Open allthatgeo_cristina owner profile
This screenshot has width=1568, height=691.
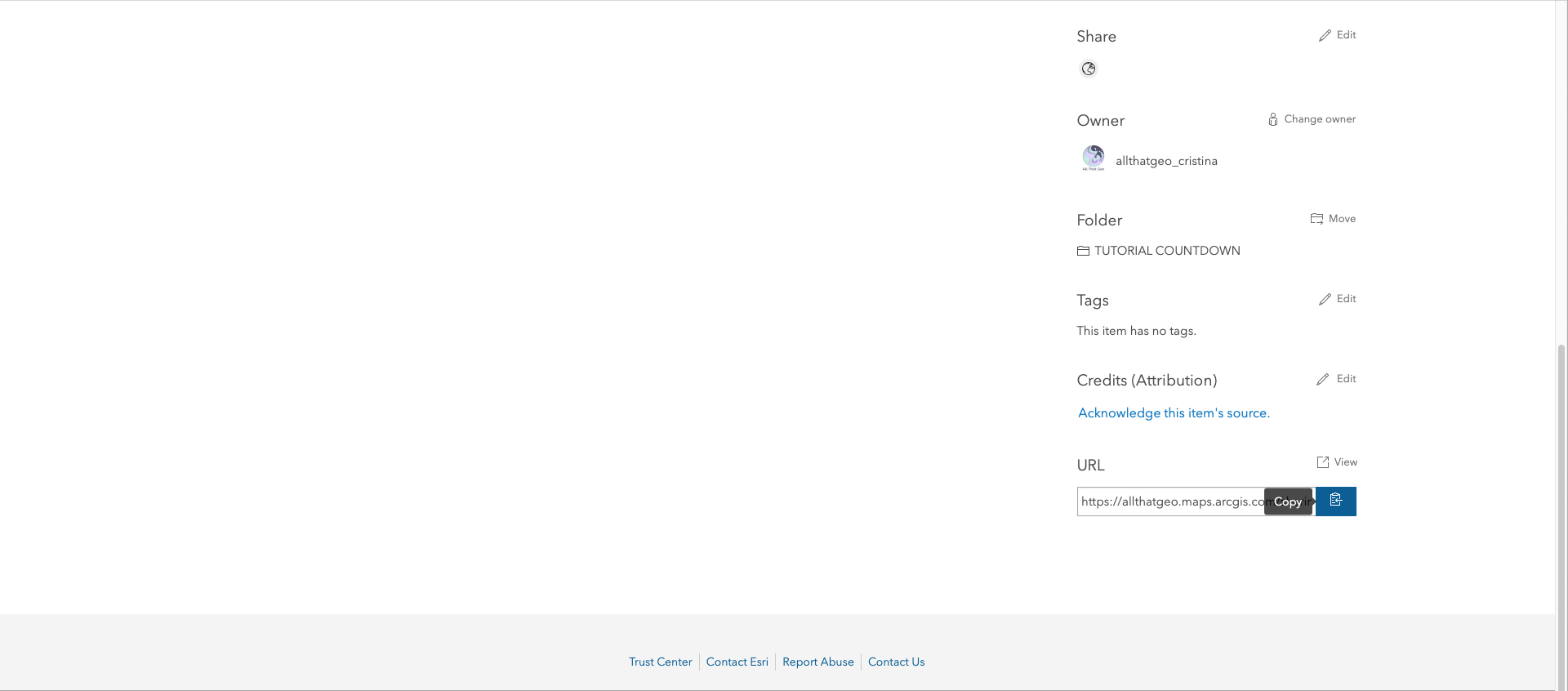(1166, 161)
